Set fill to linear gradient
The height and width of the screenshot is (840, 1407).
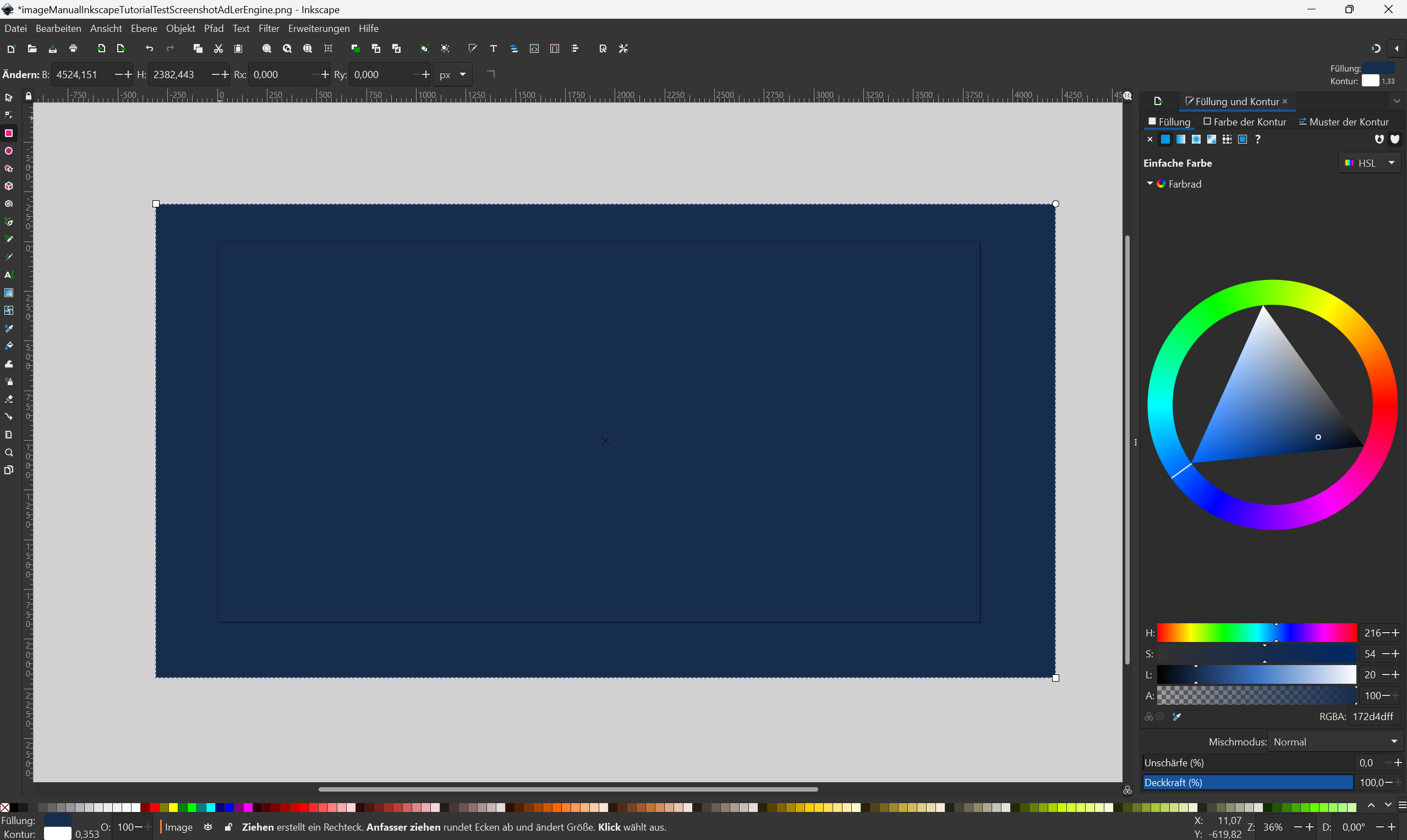(1180, 139)
